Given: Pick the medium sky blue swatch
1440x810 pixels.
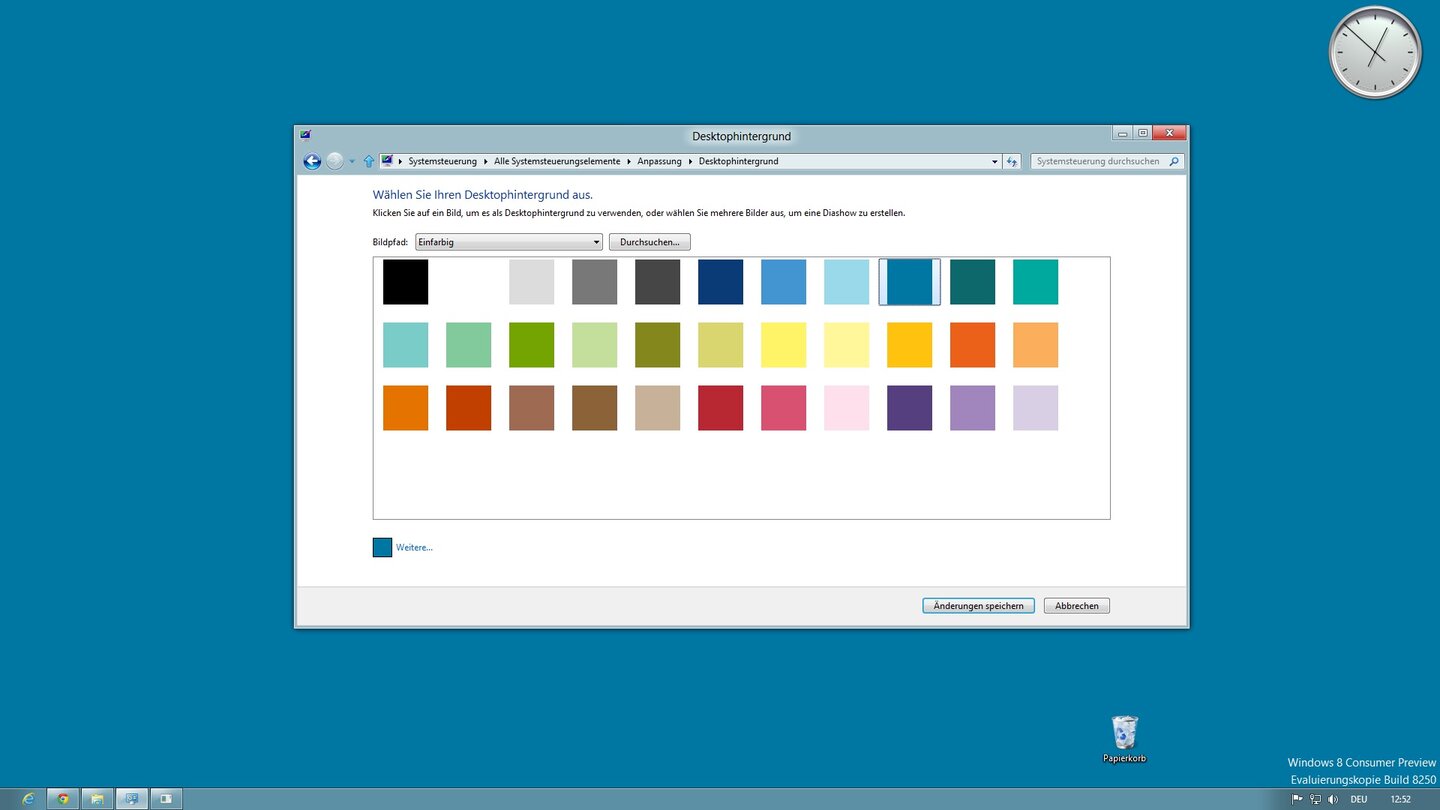Looking at the screenshot, I should point(783,282).
